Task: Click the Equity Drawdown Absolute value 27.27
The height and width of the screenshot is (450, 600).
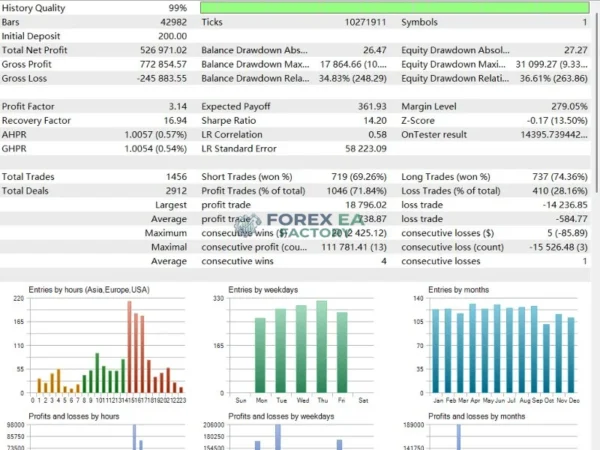Action: (576, 50)
